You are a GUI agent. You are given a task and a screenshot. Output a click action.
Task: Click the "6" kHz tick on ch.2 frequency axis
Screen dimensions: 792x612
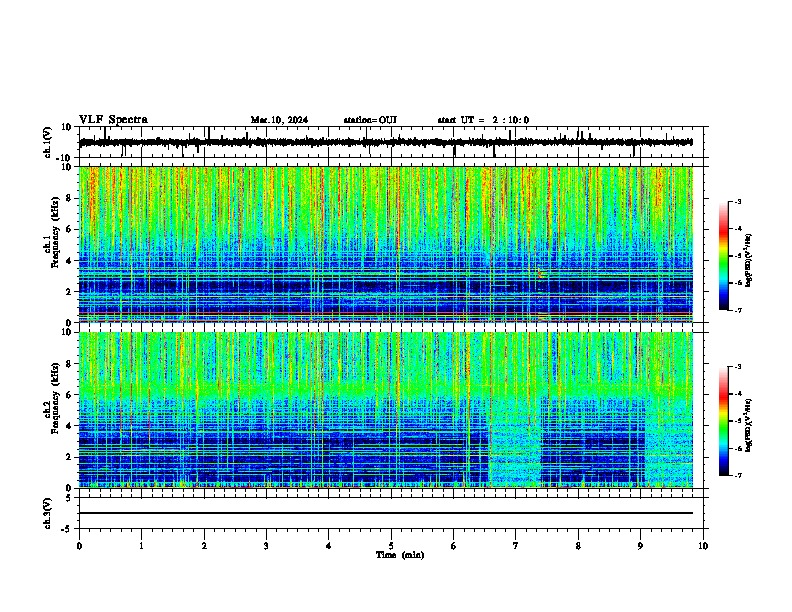click(69, 395)
